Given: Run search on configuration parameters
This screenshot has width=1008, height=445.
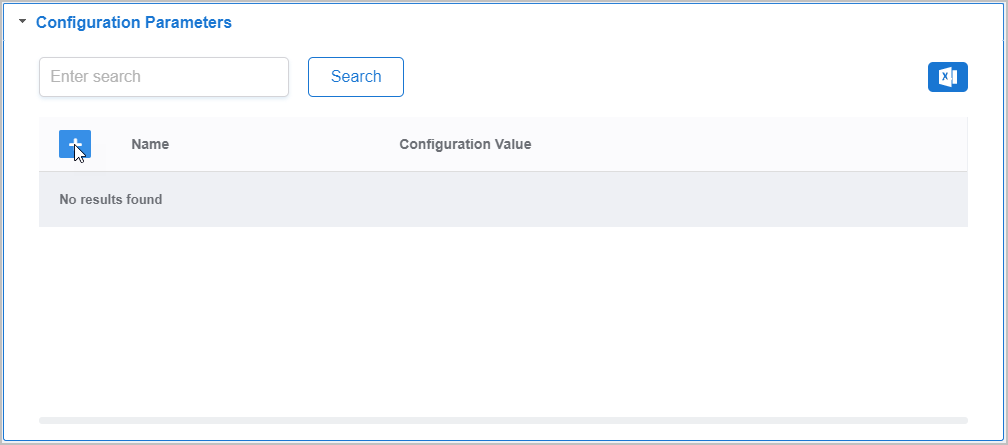Looking at the screenshot, I should pos(355,77).
